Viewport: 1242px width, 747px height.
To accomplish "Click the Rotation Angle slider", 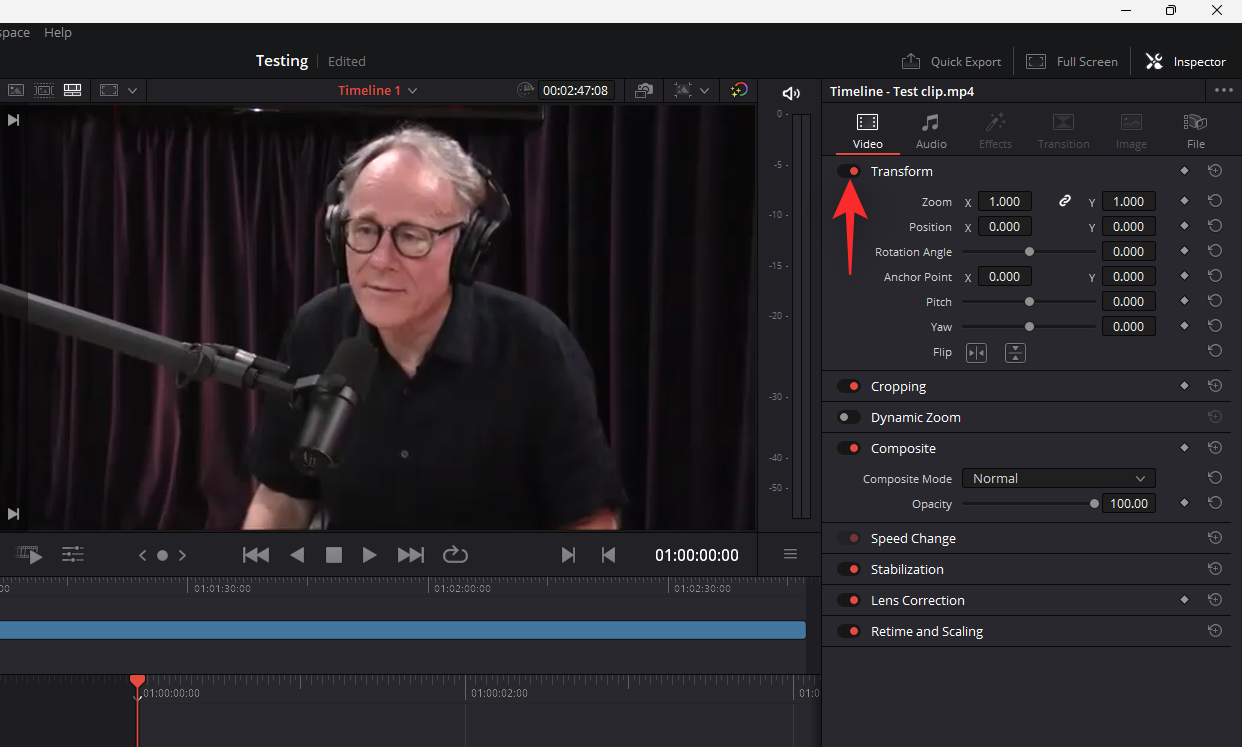I will point(1029,251).
